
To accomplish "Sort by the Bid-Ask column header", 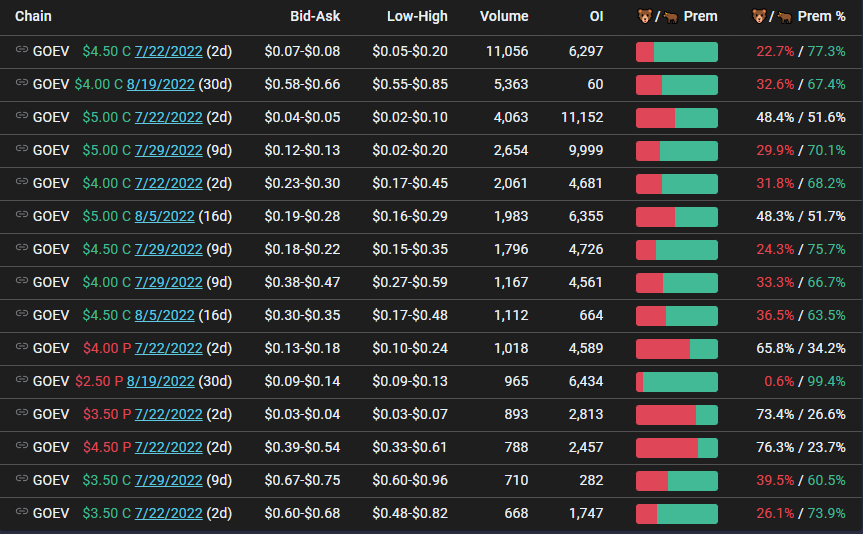I will click(315, 17).
